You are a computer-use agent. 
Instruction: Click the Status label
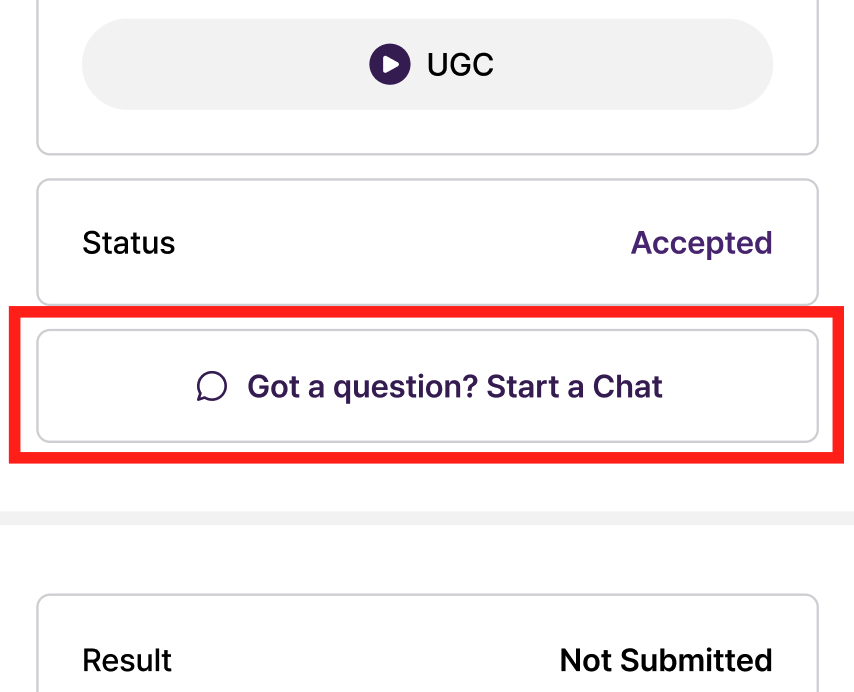pyautogui.click(x=128, y=243)
